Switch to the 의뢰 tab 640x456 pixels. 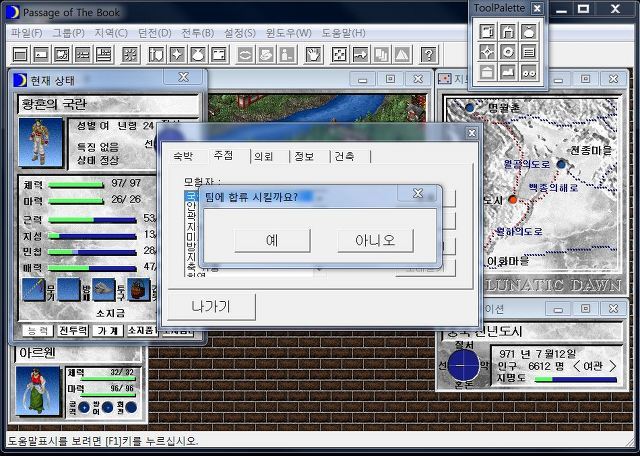pyautogui.click(x=264, y=156)
